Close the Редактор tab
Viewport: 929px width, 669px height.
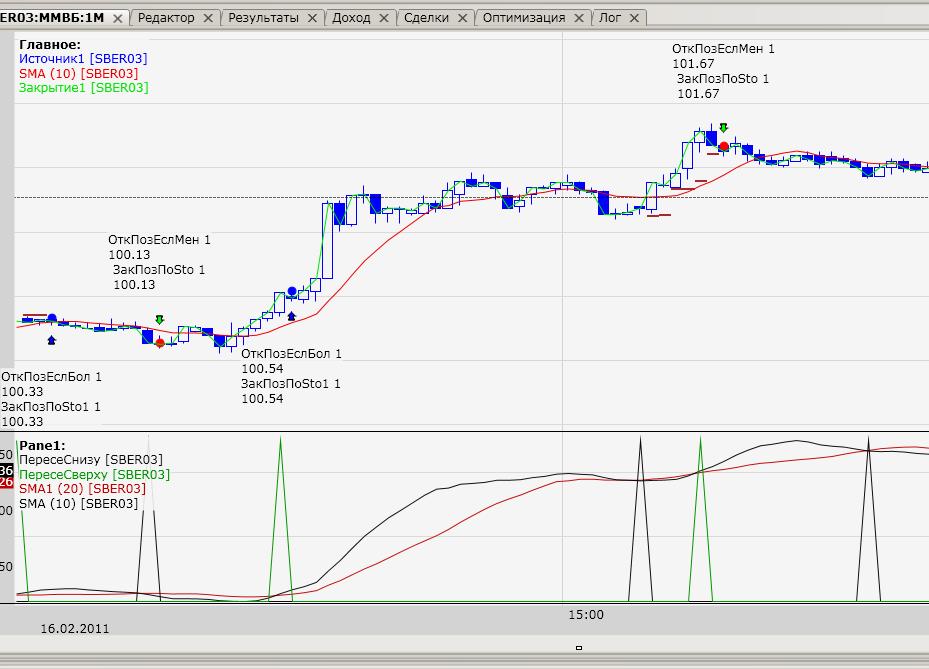pos(208,18)
